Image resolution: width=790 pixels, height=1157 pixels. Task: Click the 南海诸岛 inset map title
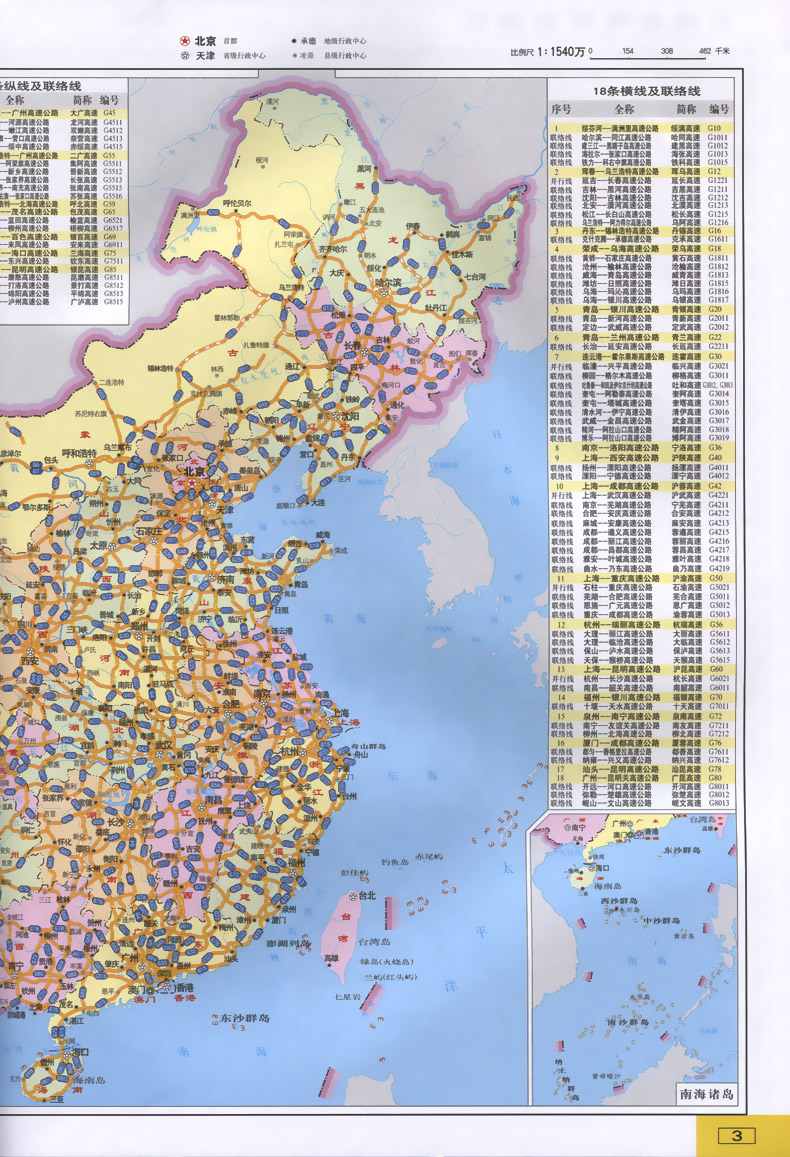[x=707, y=1094]
